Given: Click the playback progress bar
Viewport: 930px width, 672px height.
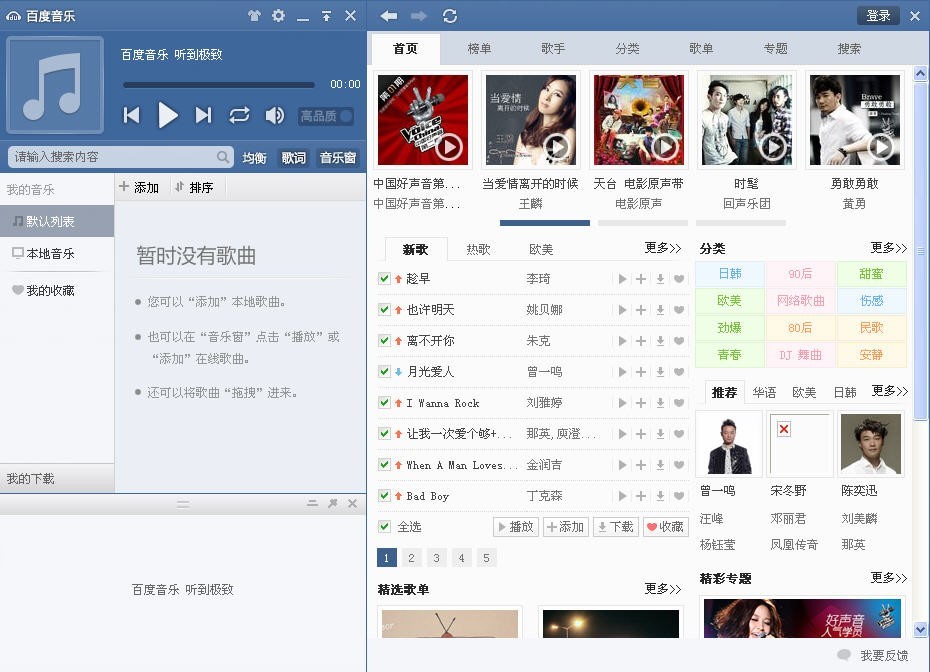Looking at the screenshot, I should pyautogui.click(x=219, y=85).
